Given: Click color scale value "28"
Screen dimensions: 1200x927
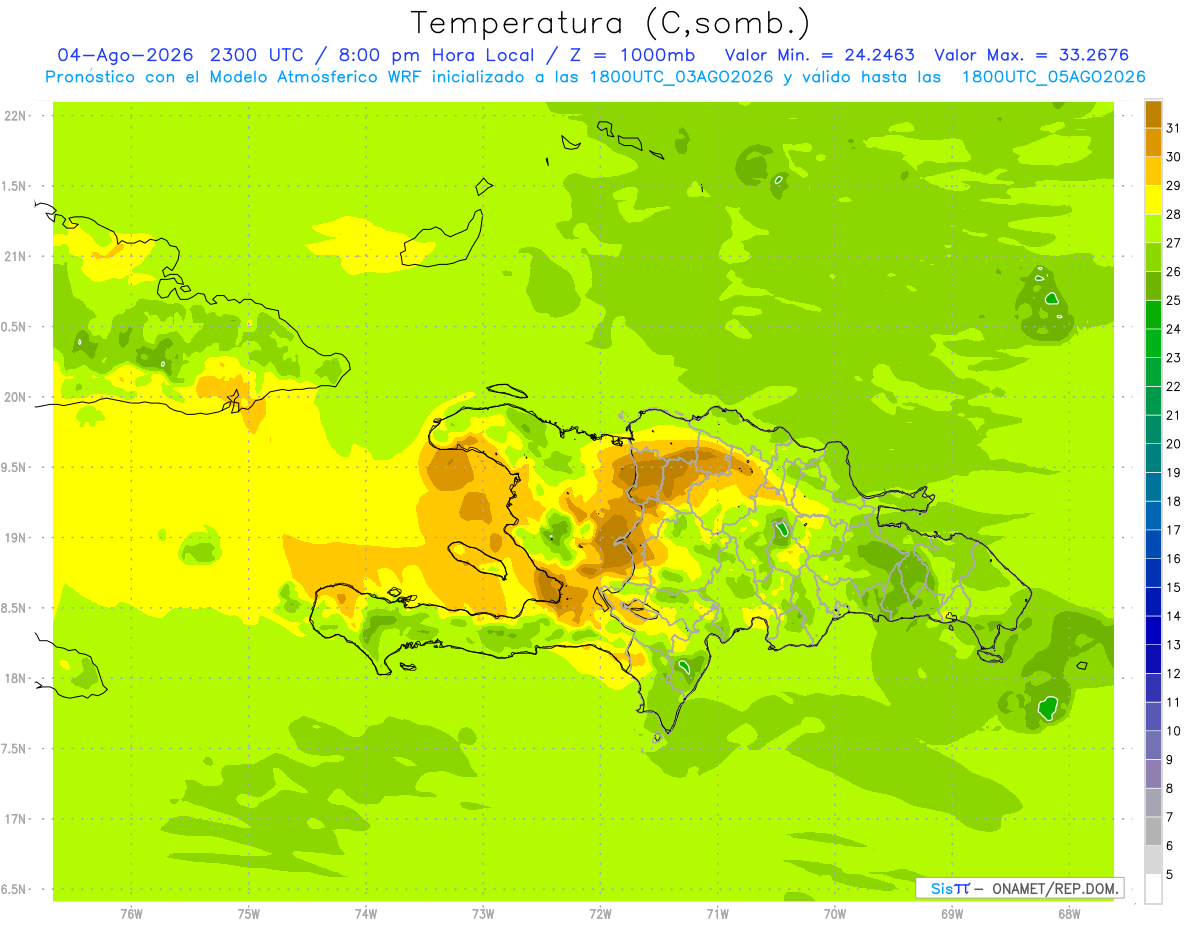Looking at the screenshot, I should pos(1174,214).
